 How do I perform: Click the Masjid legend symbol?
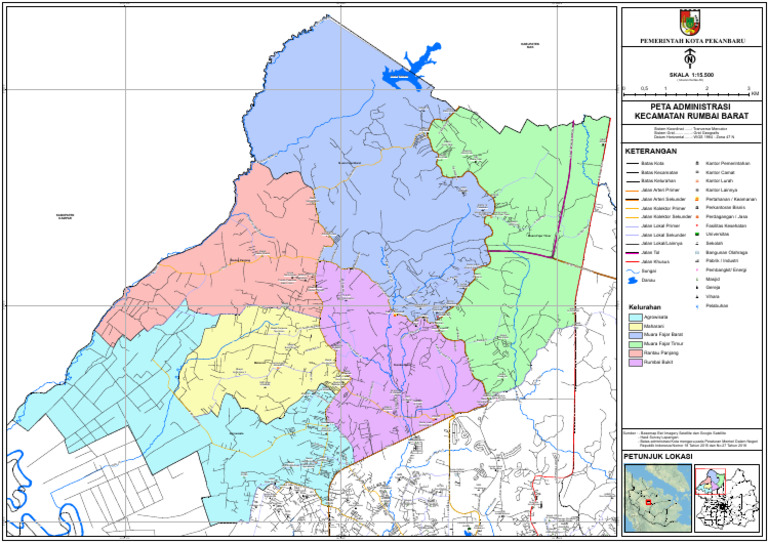697,279
